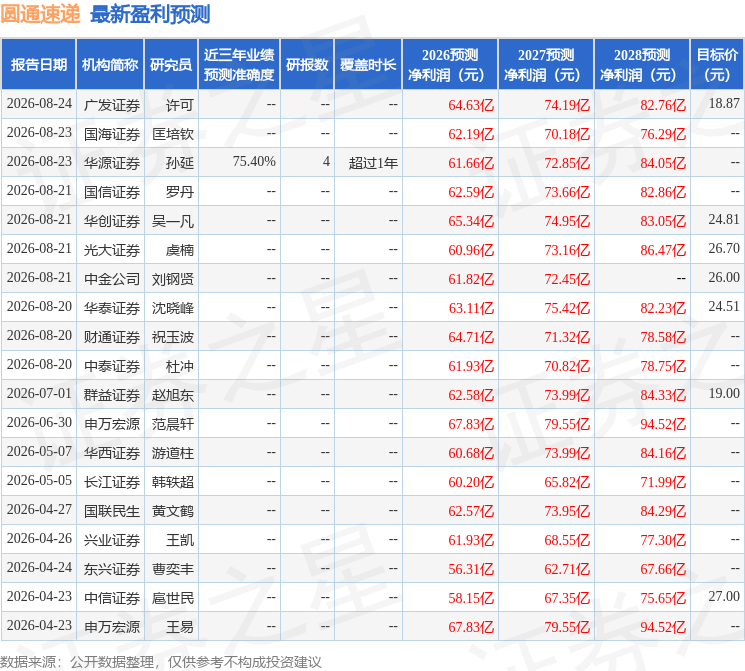Select the 75.40% accuracy cell
The image size is (745, 671).
[254, 162]
